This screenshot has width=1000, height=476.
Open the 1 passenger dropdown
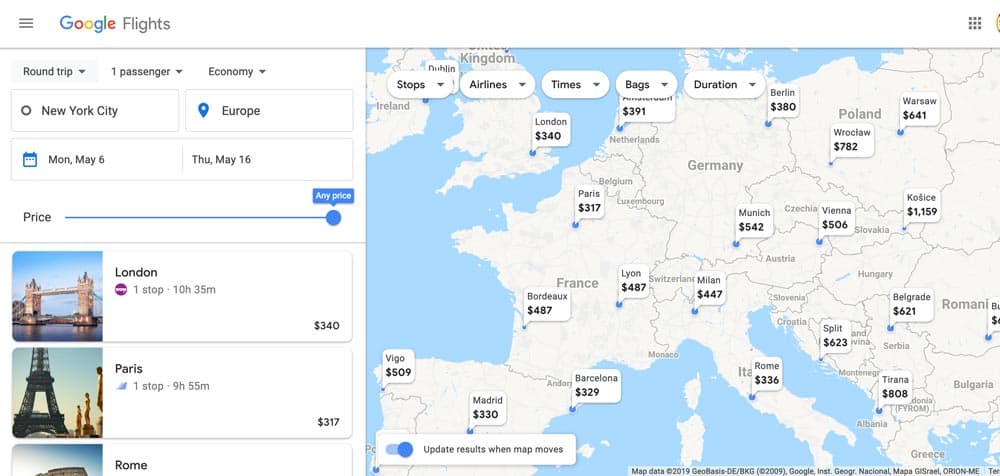pyautogui.click(x=147, y=72)
